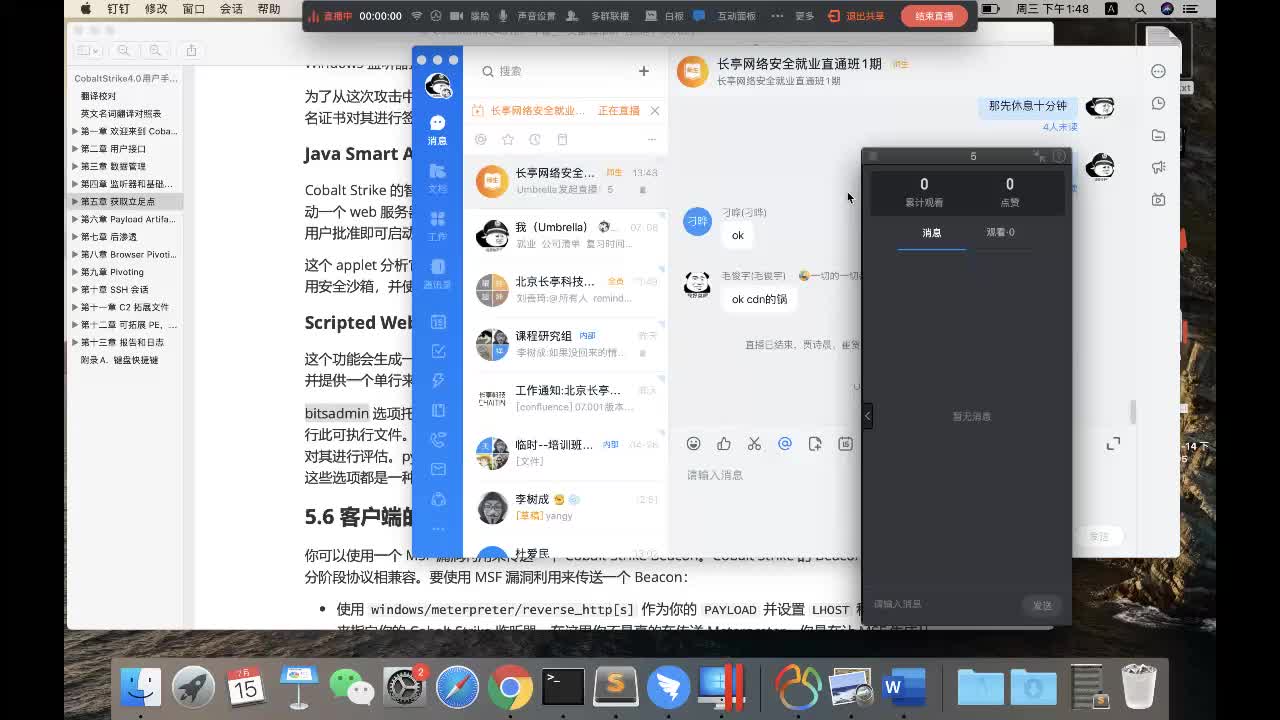The height and width of the screenshot is (720, 1280).
Task: Expand 第六章 Payload Artifacts in the PDF outline
Action: click(x=75, y=219)
